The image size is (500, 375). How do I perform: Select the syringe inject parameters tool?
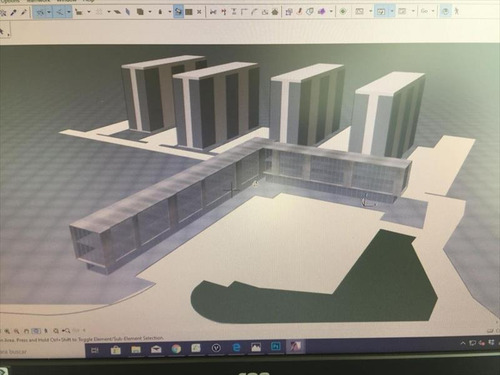(x=24, y=12)
